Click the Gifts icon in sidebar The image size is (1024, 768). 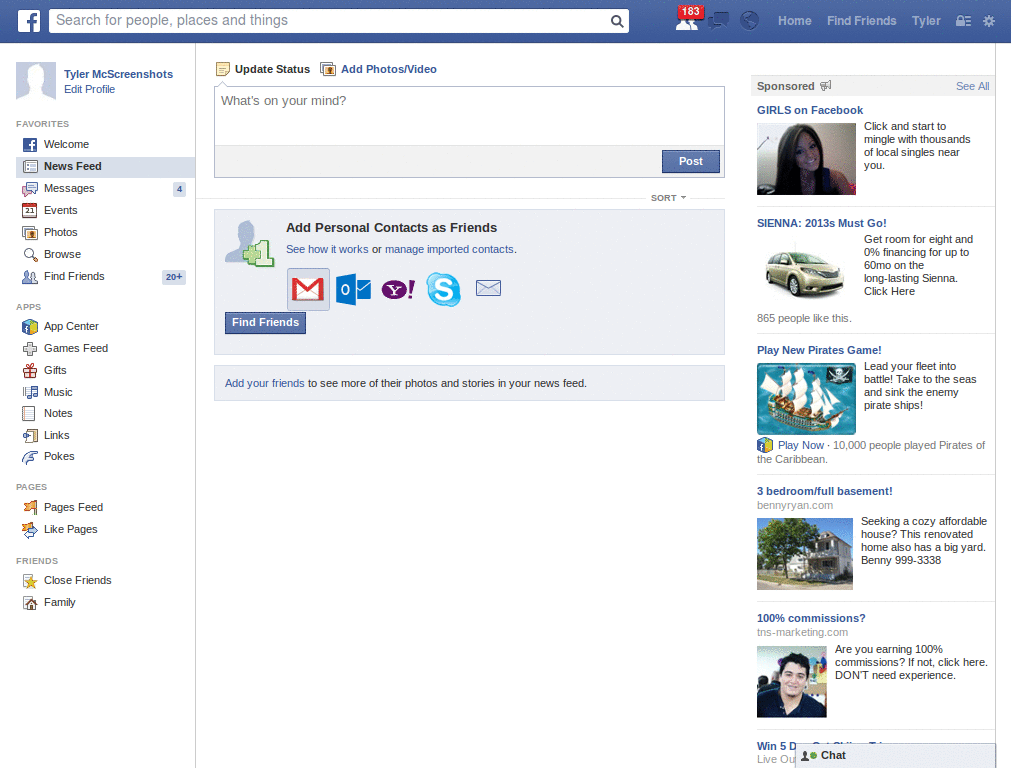[30, 371]
